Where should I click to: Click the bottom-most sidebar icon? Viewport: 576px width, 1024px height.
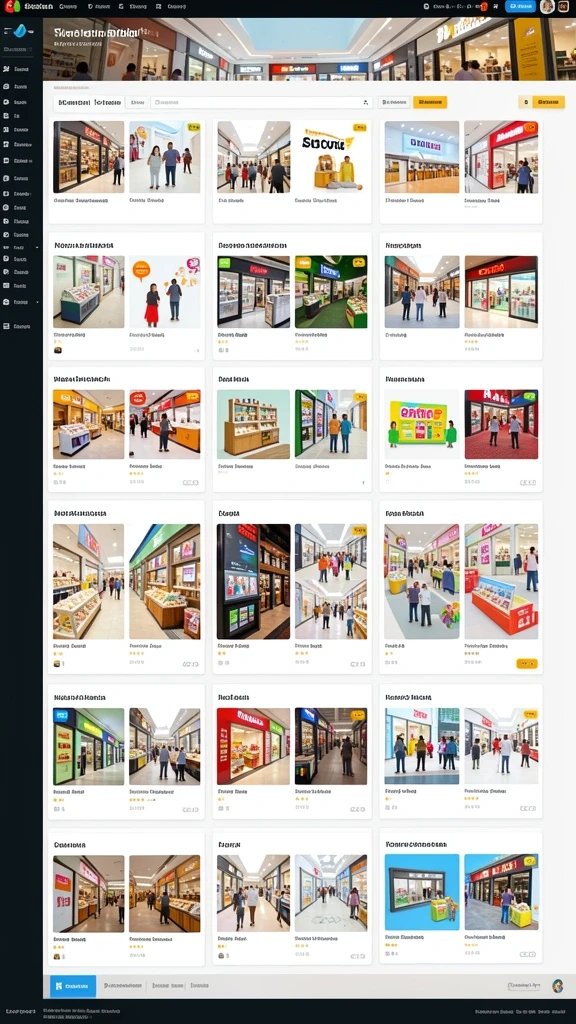click(x=6, y=326)
